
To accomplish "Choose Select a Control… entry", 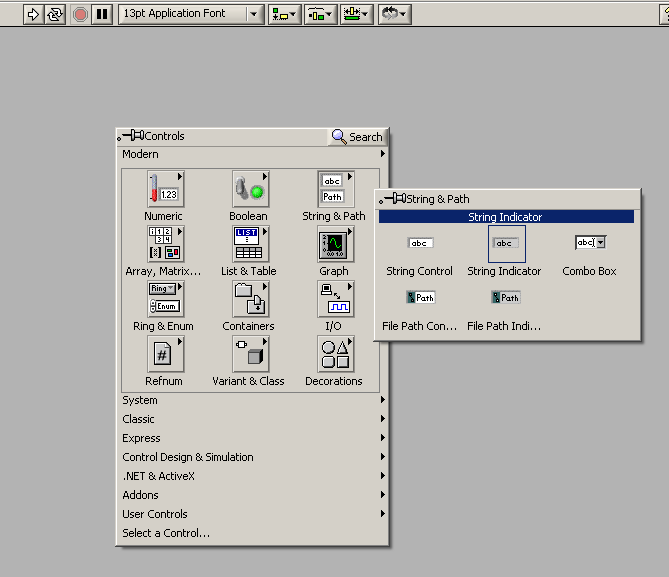I will [253, 533].
